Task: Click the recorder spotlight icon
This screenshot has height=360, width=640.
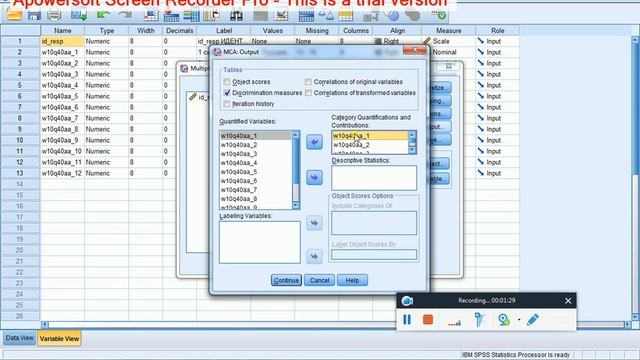Action: click(x=479, y=320)
